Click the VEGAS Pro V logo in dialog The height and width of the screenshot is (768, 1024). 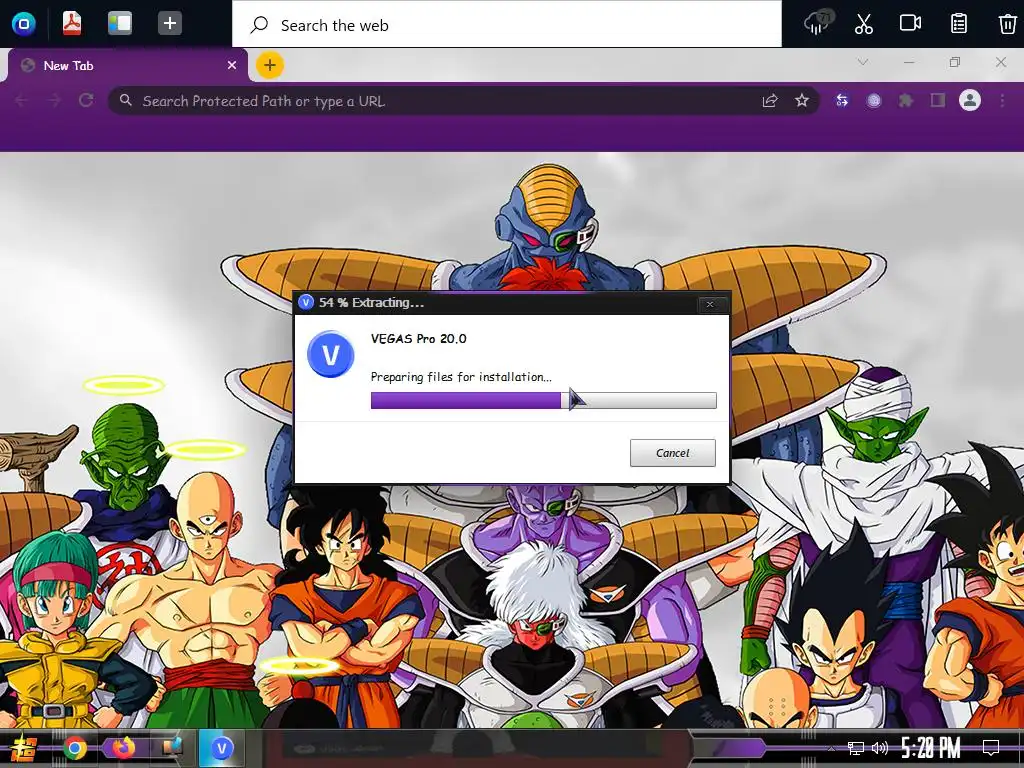[330, 354]
